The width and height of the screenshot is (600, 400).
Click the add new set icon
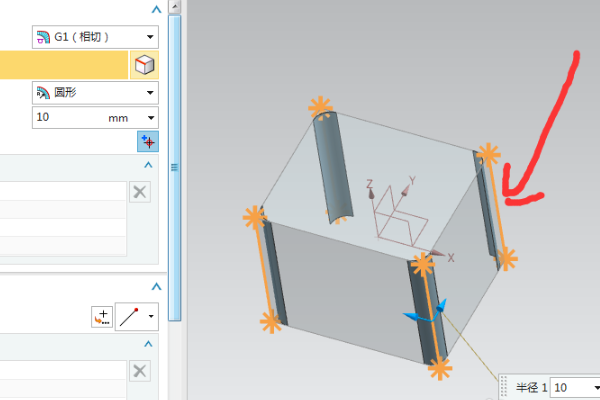coord(149,141)
